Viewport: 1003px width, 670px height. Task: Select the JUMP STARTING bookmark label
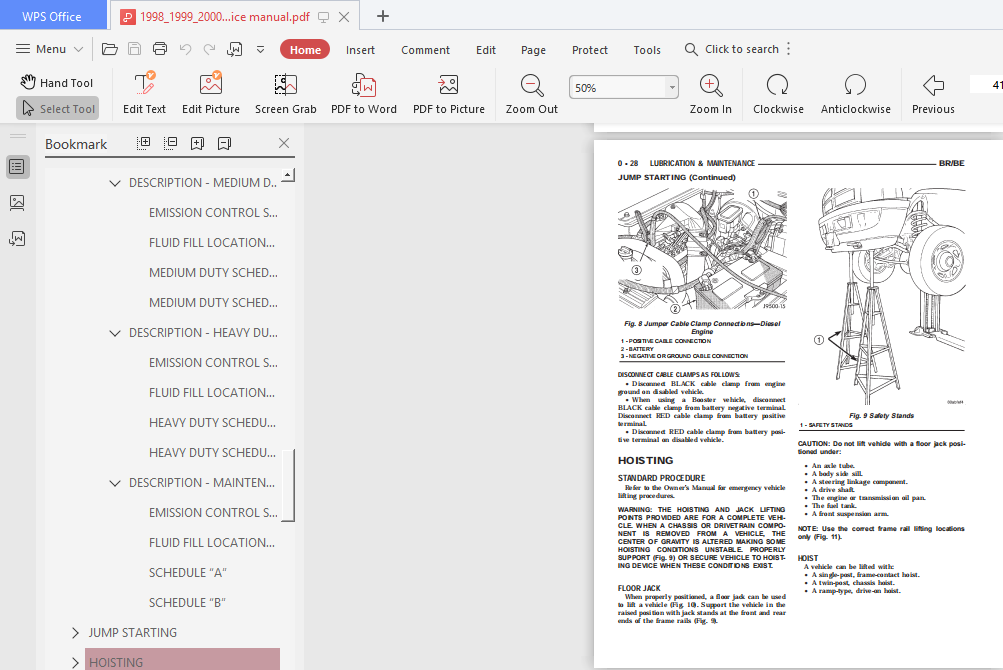[132, 633]
